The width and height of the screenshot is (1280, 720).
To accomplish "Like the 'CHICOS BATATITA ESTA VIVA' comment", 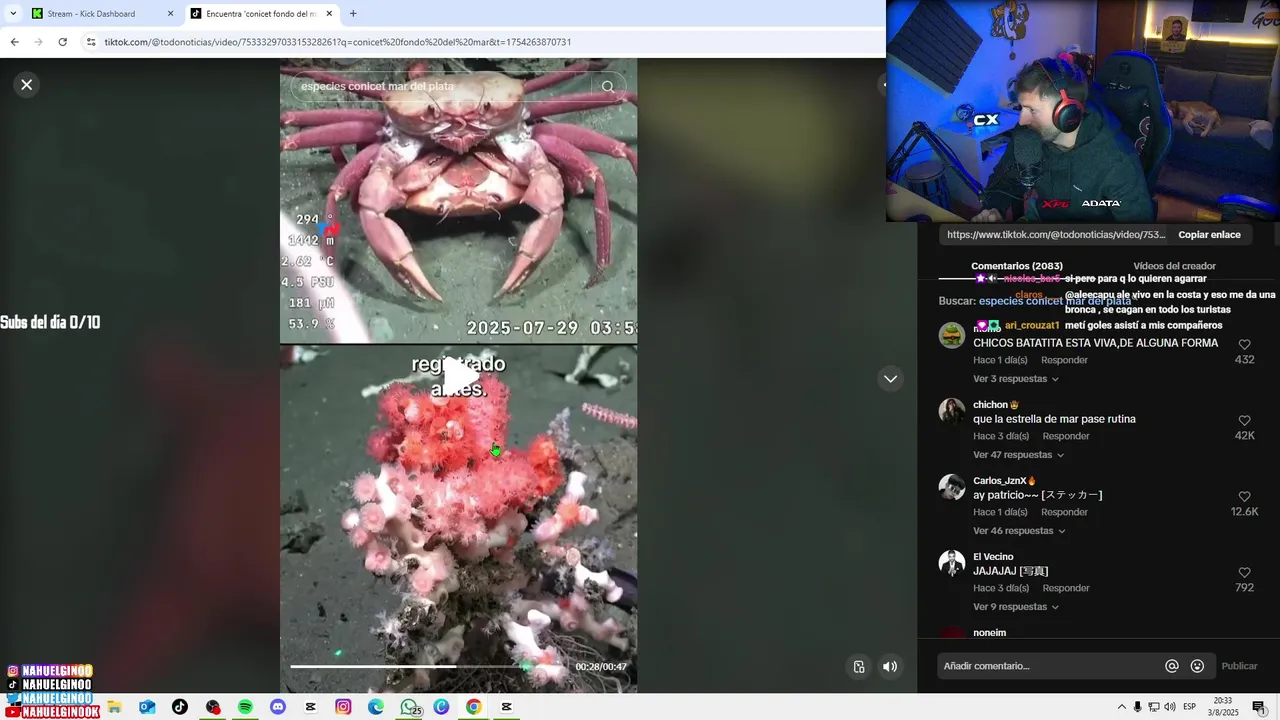I will [1244, 345].
